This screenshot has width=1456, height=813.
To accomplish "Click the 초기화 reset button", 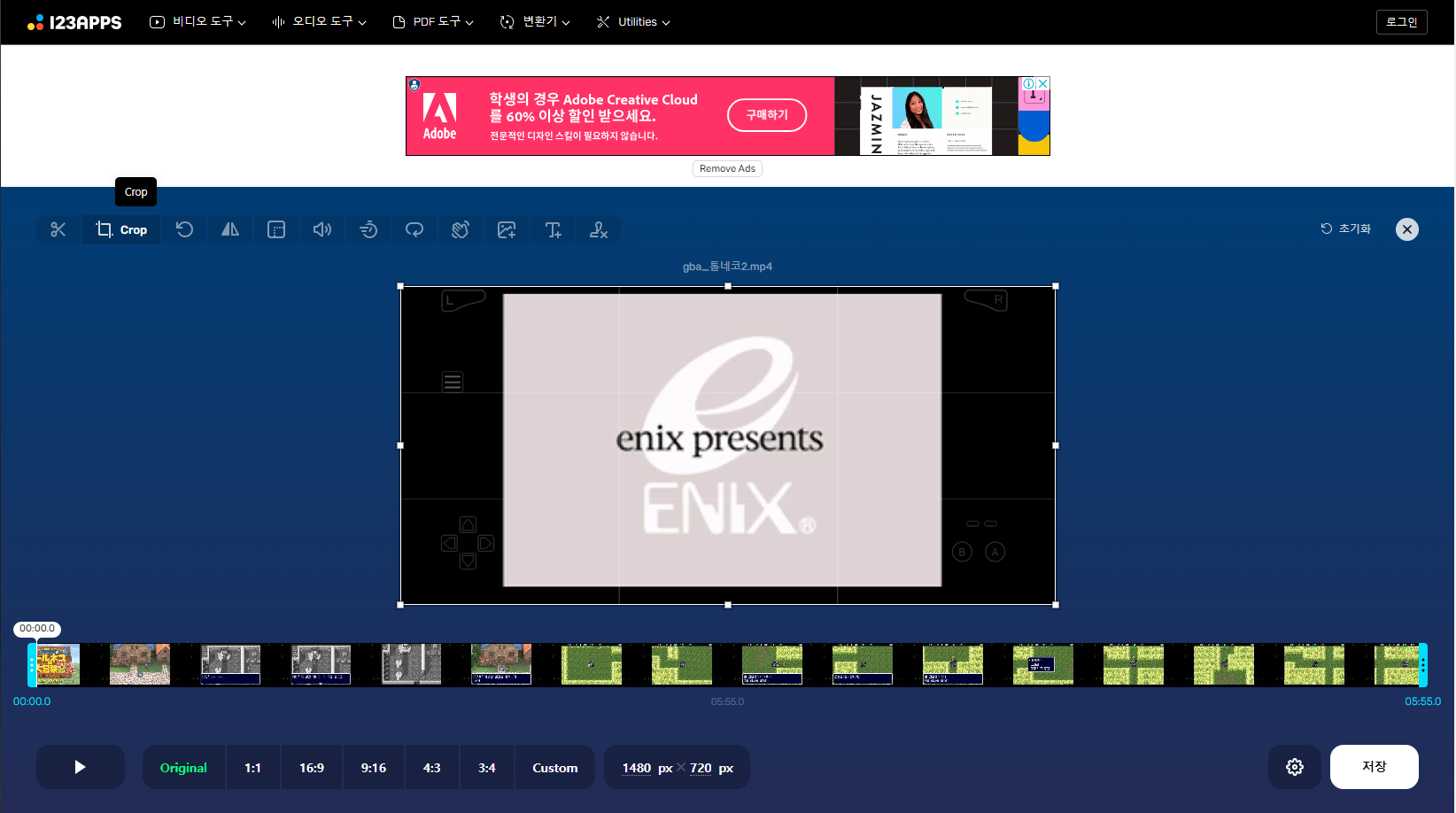I will click(x=1345, y=228).
